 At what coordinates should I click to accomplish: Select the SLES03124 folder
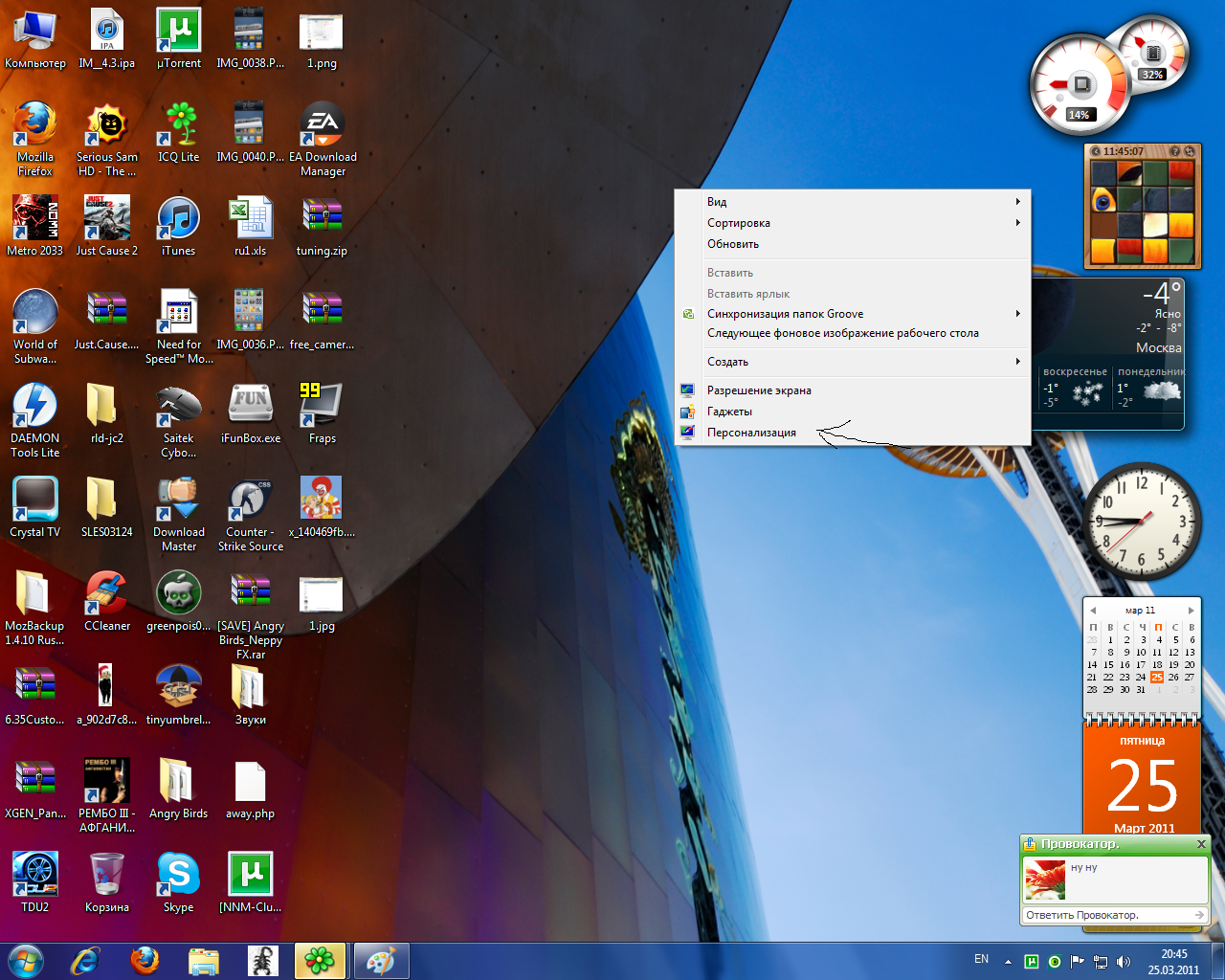tap(107, 507)
